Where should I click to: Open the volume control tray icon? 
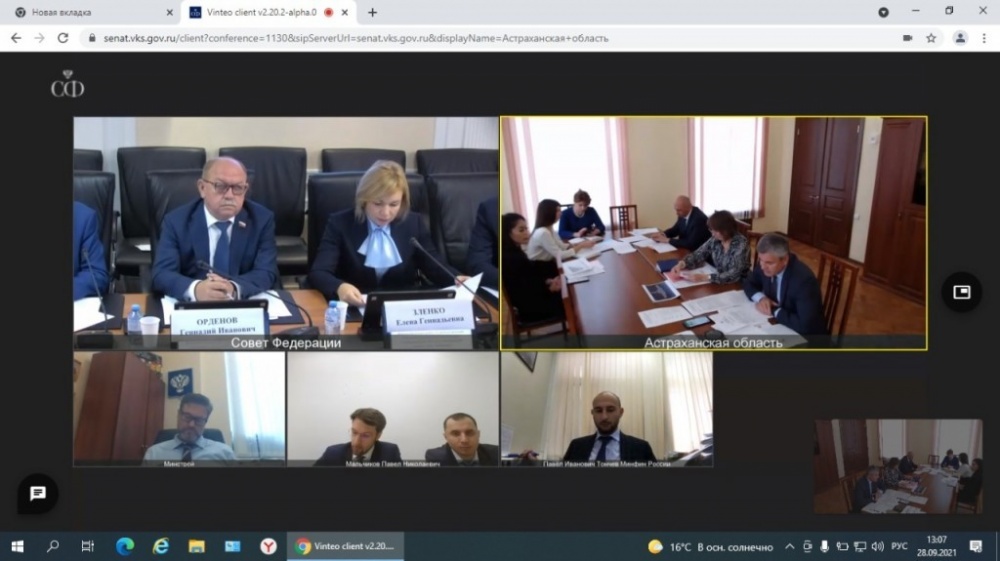point(878,547)
